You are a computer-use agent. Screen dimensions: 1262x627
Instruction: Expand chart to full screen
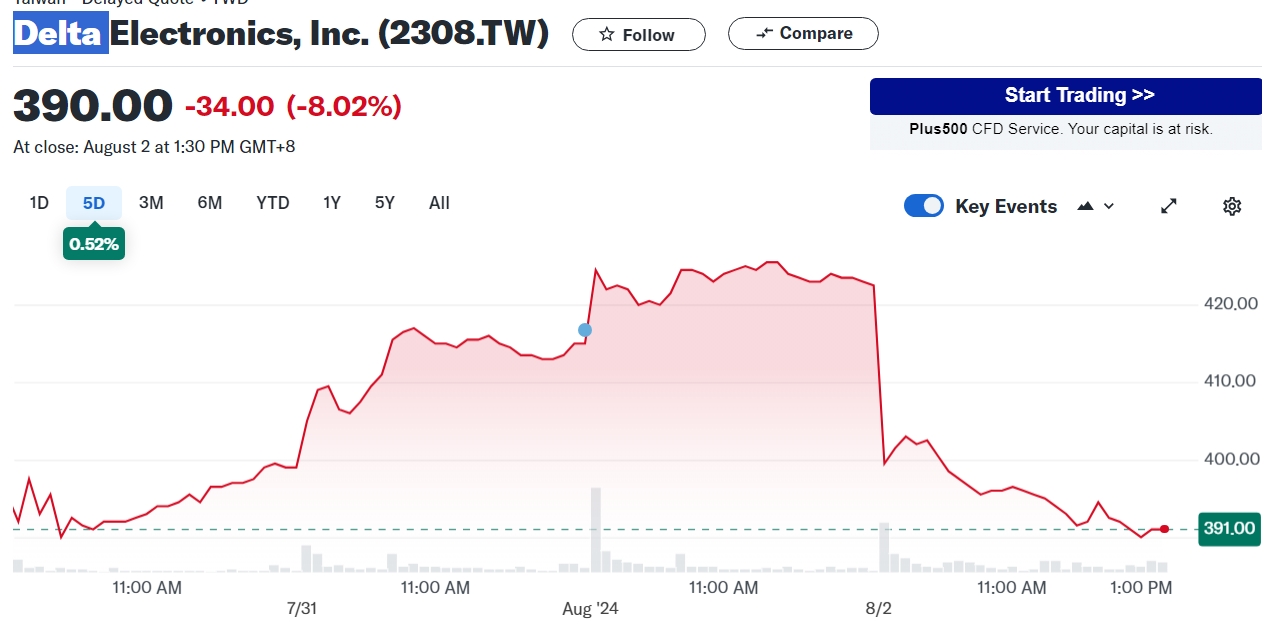[x=1168, y=206]
